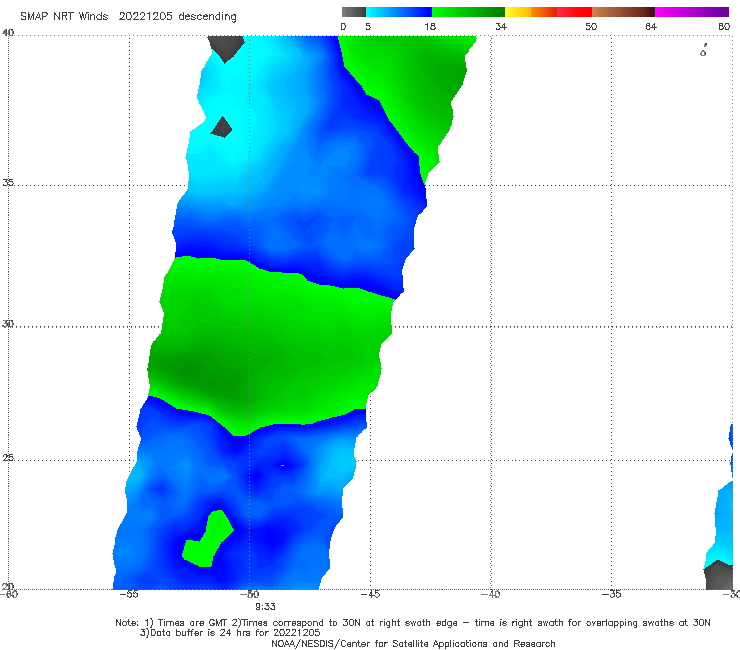Click the gray patch at bottom right corner

point(718,575)
